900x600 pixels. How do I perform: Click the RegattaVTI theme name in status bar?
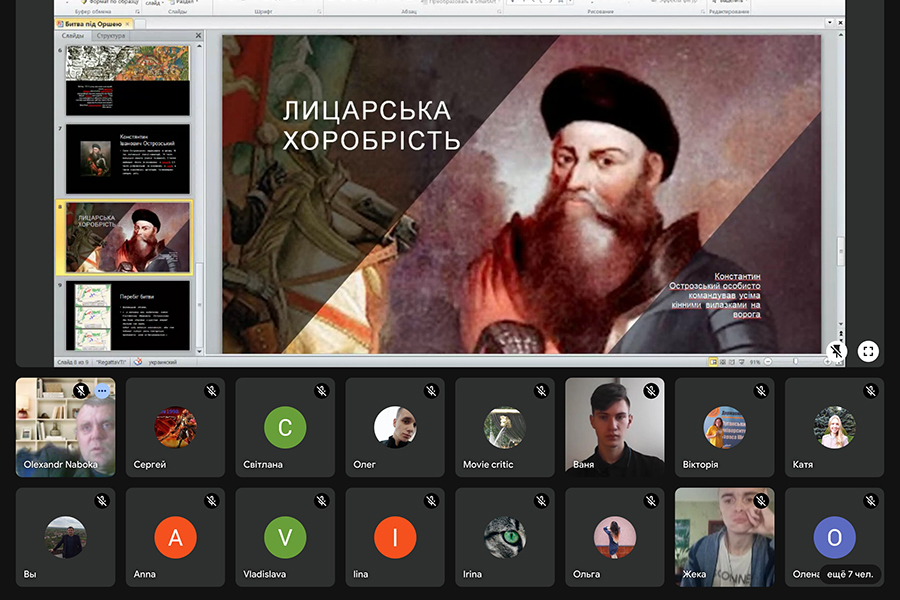point(111,362)
